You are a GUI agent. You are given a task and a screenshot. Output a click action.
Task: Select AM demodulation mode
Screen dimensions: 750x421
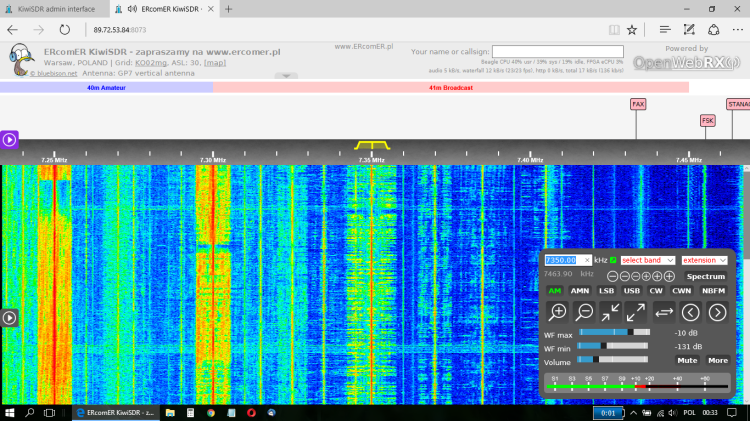[x=555, y=291]
